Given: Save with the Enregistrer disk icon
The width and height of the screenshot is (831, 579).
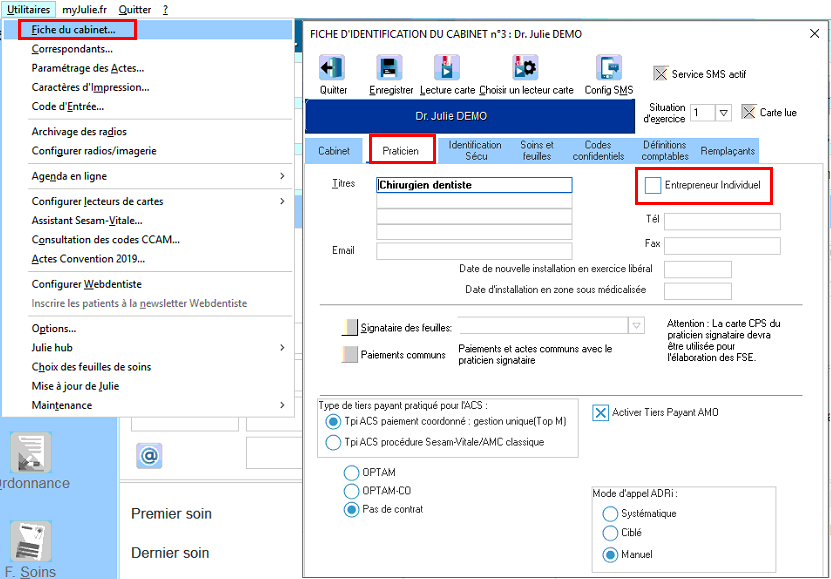Looking at the screenshot, I should 389,68.
